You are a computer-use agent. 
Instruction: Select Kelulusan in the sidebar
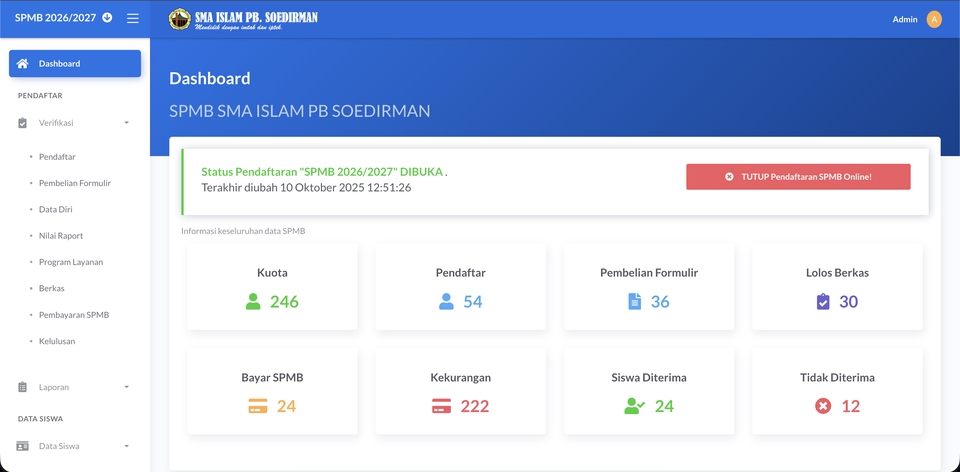coord(57,341)
